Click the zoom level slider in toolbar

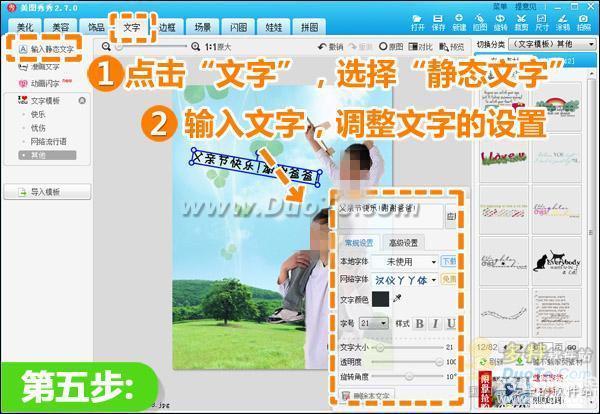151,47
